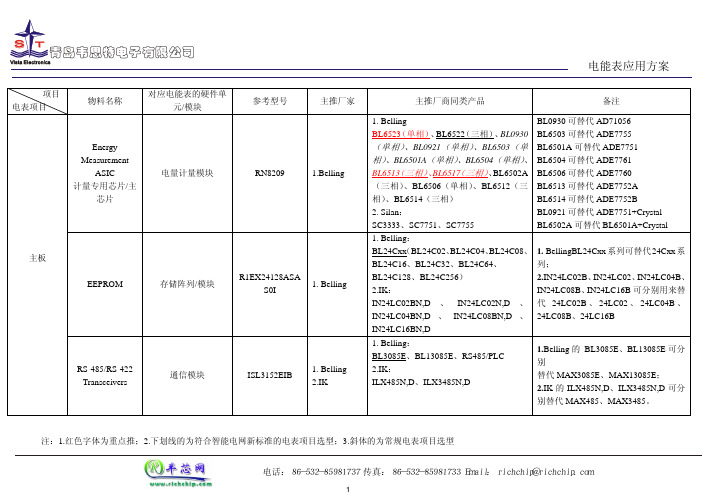Click the 物料名称 column header
The width and height of the screenshot is (702, 496).
105,101
